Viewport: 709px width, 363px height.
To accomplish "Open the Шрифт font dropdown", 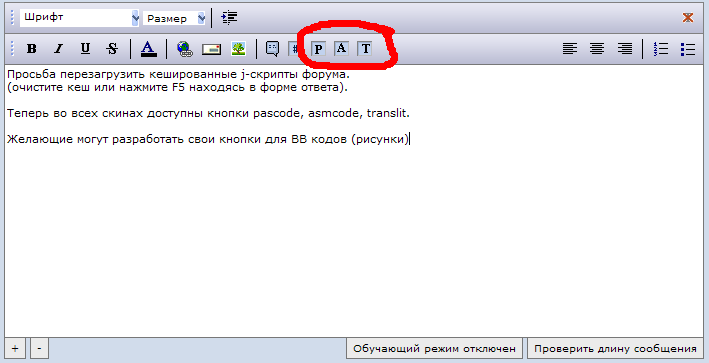I will click(x=79, y=18).
